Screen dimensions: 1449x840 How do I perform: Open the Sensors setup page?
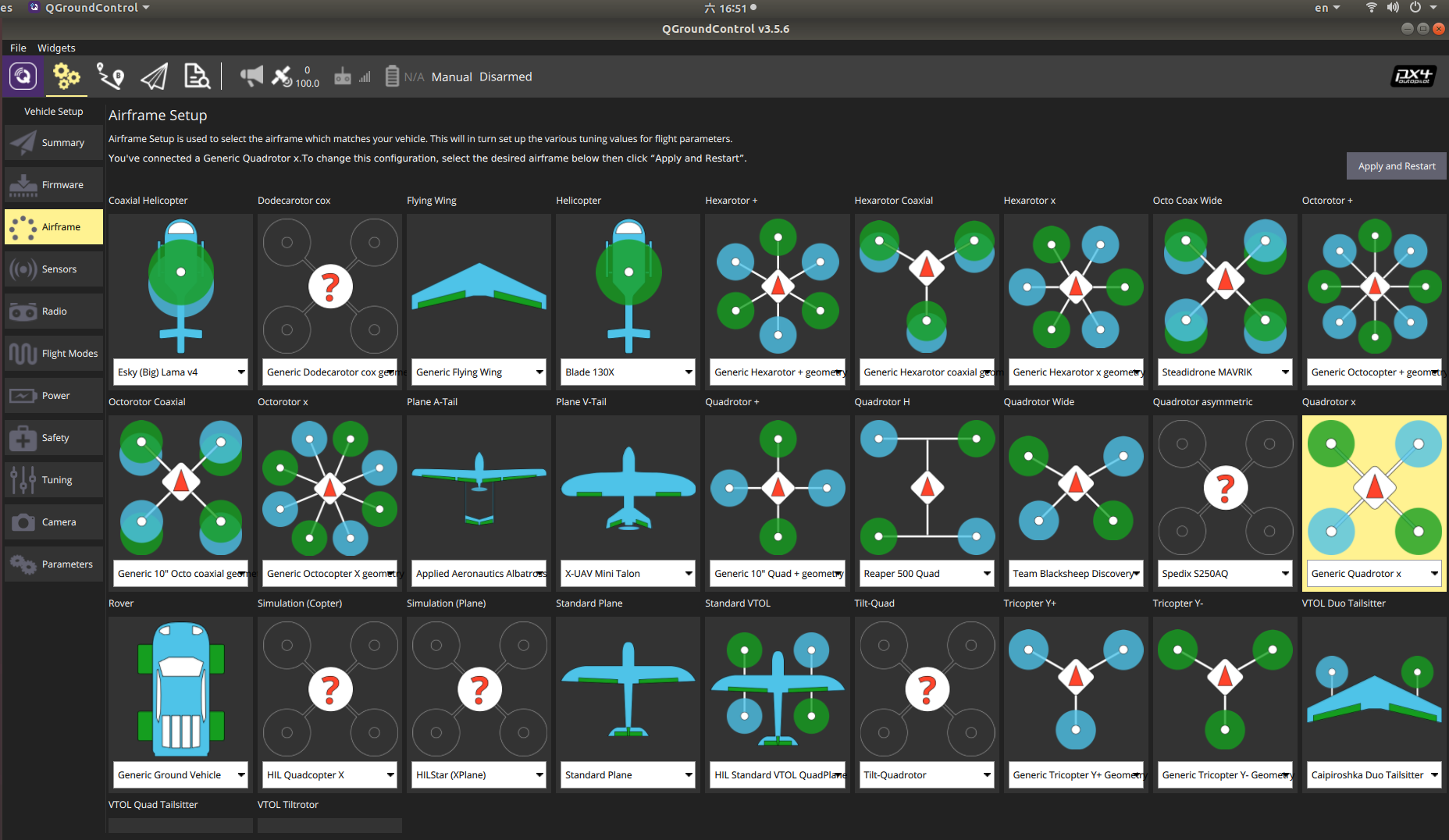click(x=54, y=269)
